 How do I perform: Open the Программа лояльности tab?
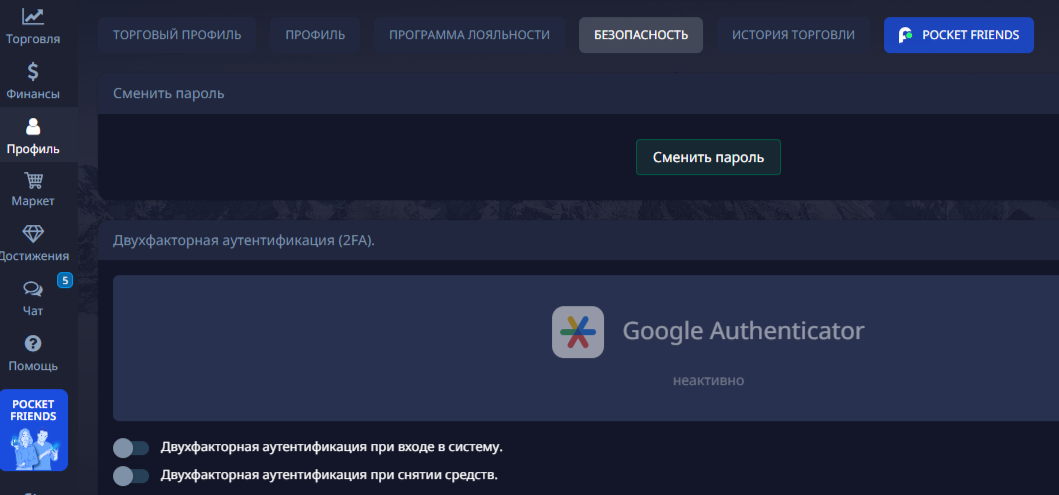coord(469,35)
